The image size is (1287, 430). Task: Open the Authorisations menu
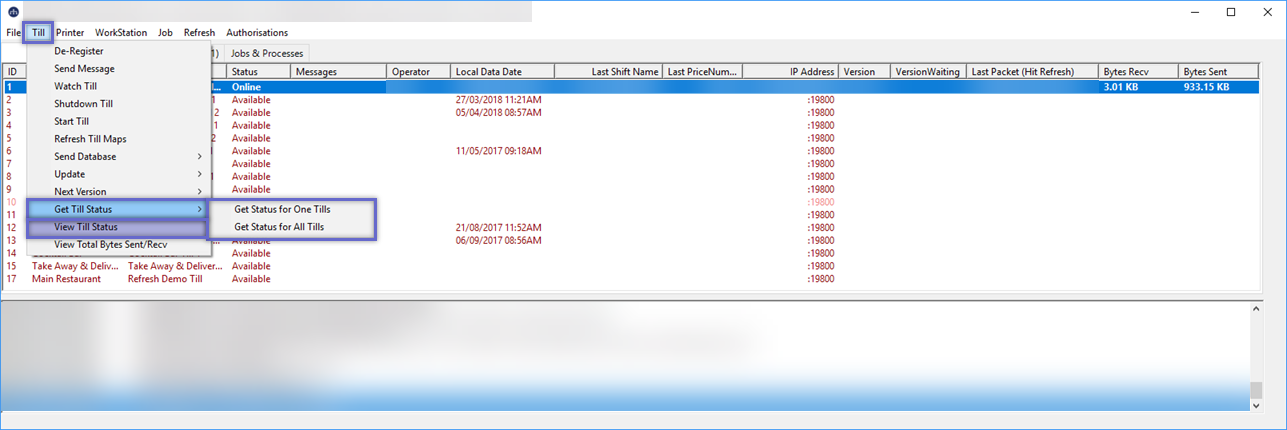pos(257,33)
